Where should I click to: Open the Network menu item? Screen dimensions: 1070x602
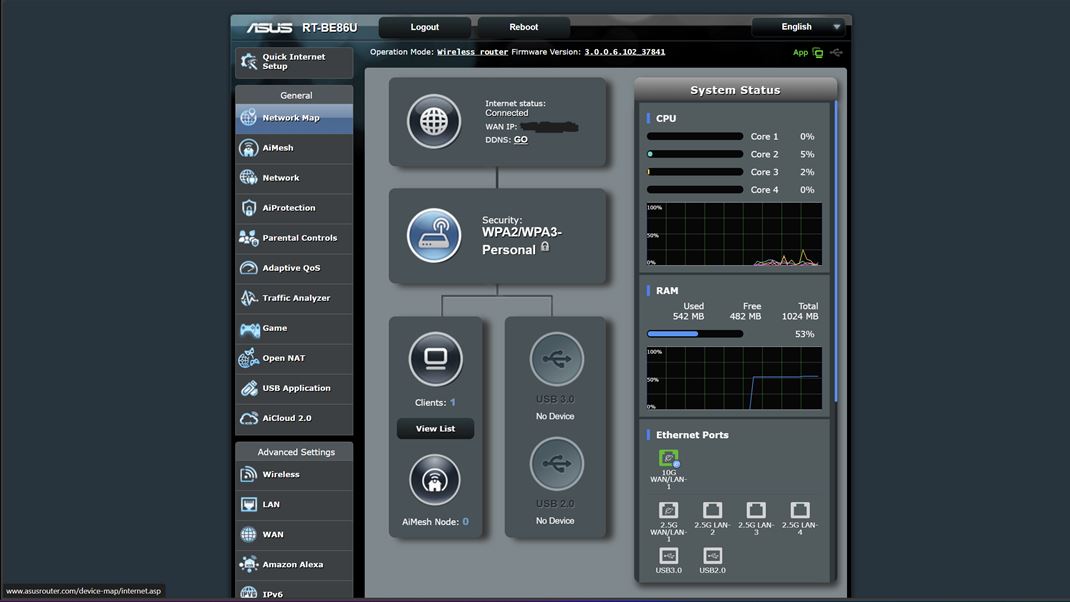[x=294, y=178]
